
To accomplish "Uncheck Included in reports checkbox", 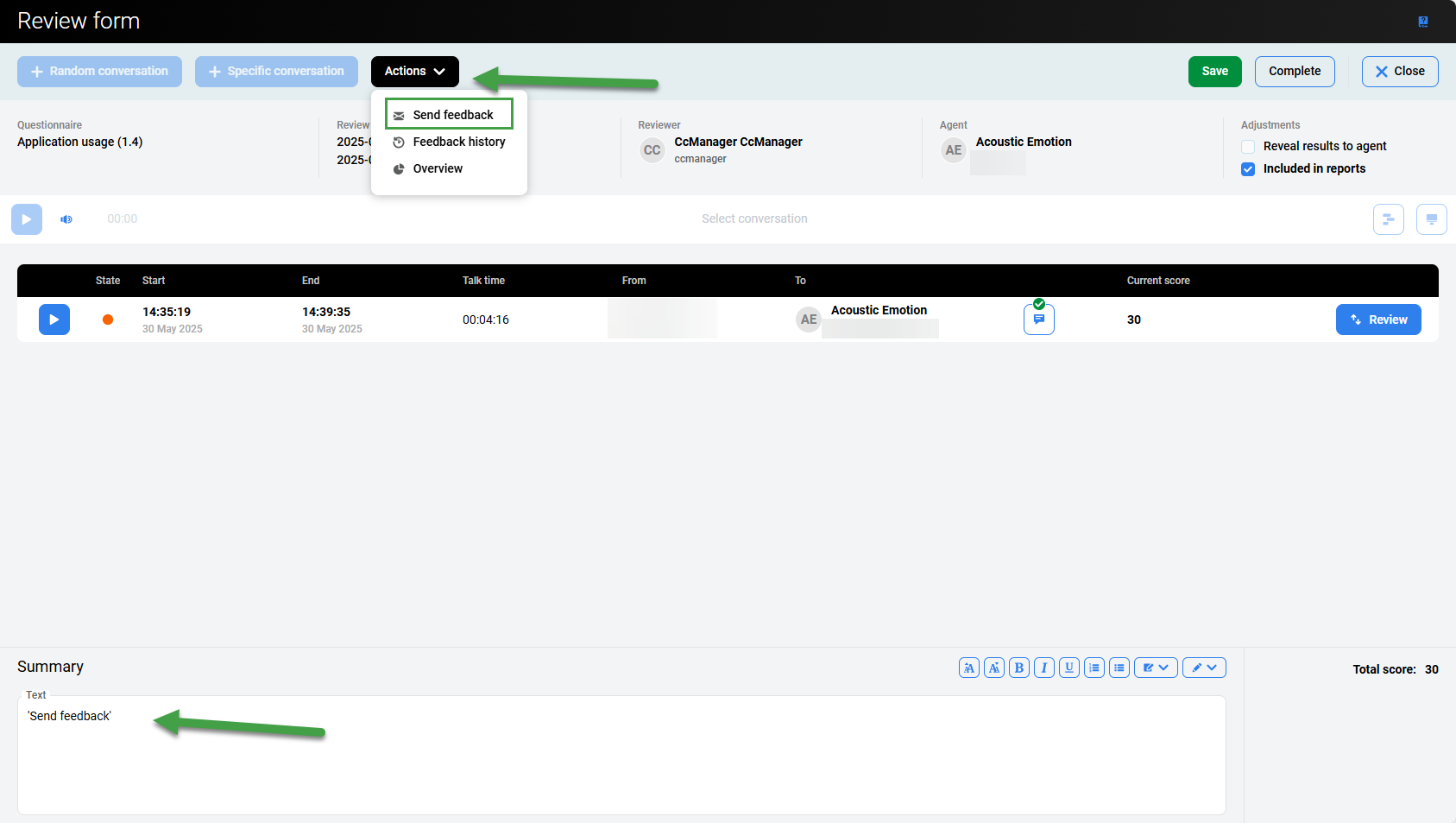I will [x=1248, y=169].
